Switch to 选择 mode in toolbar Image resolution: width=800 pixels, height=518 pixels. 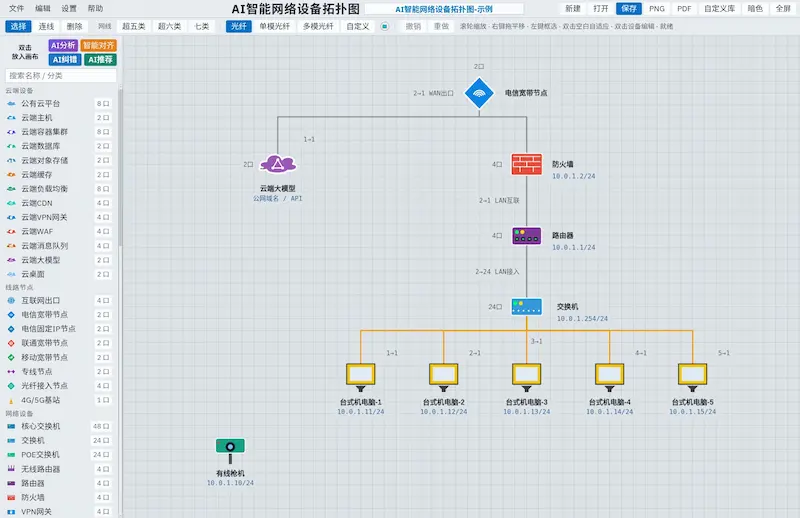click(x=18, y=26)
